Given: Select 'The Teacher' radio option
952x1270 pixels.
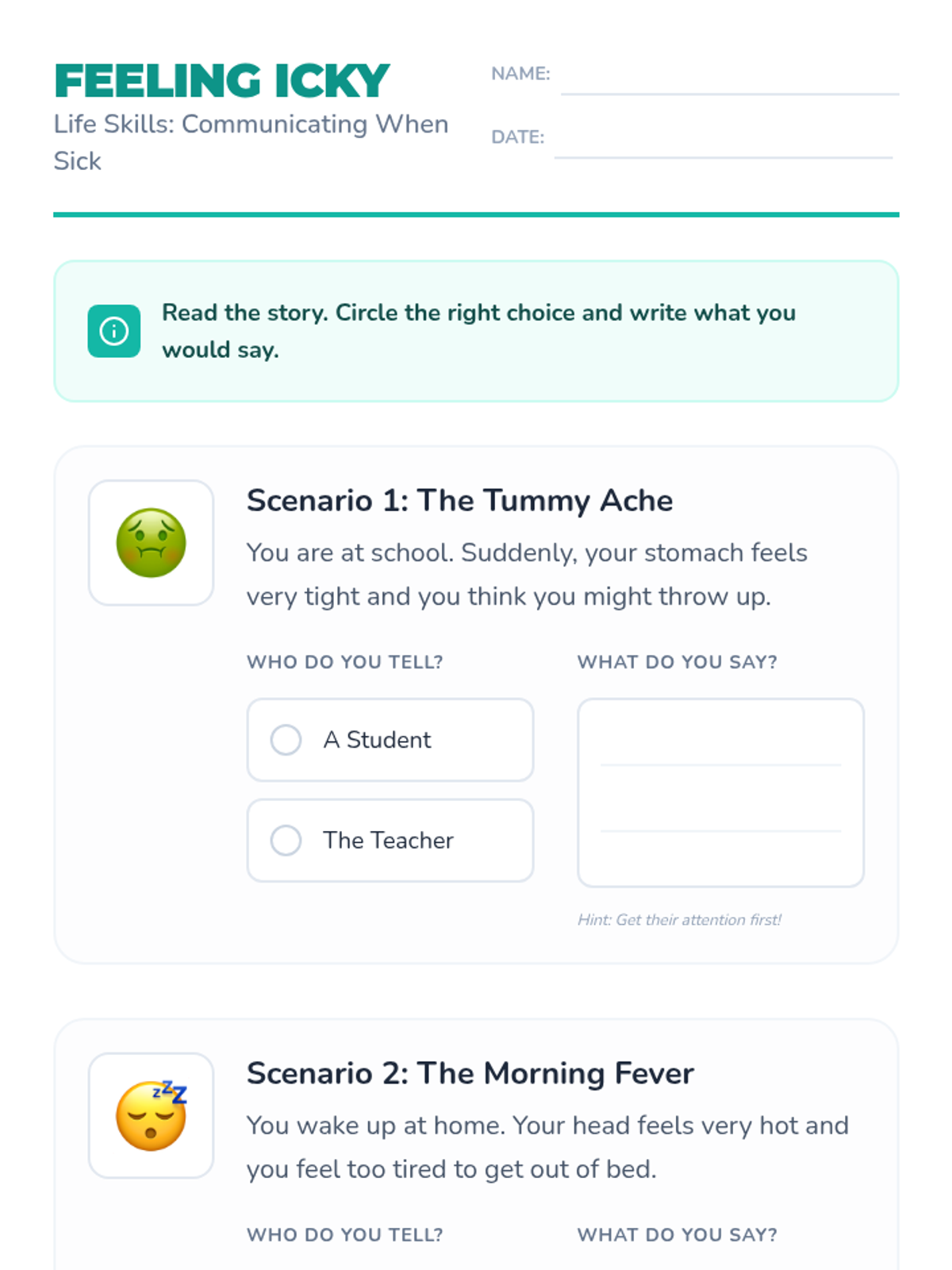Looking at the screenshot, I should (286, 840).
